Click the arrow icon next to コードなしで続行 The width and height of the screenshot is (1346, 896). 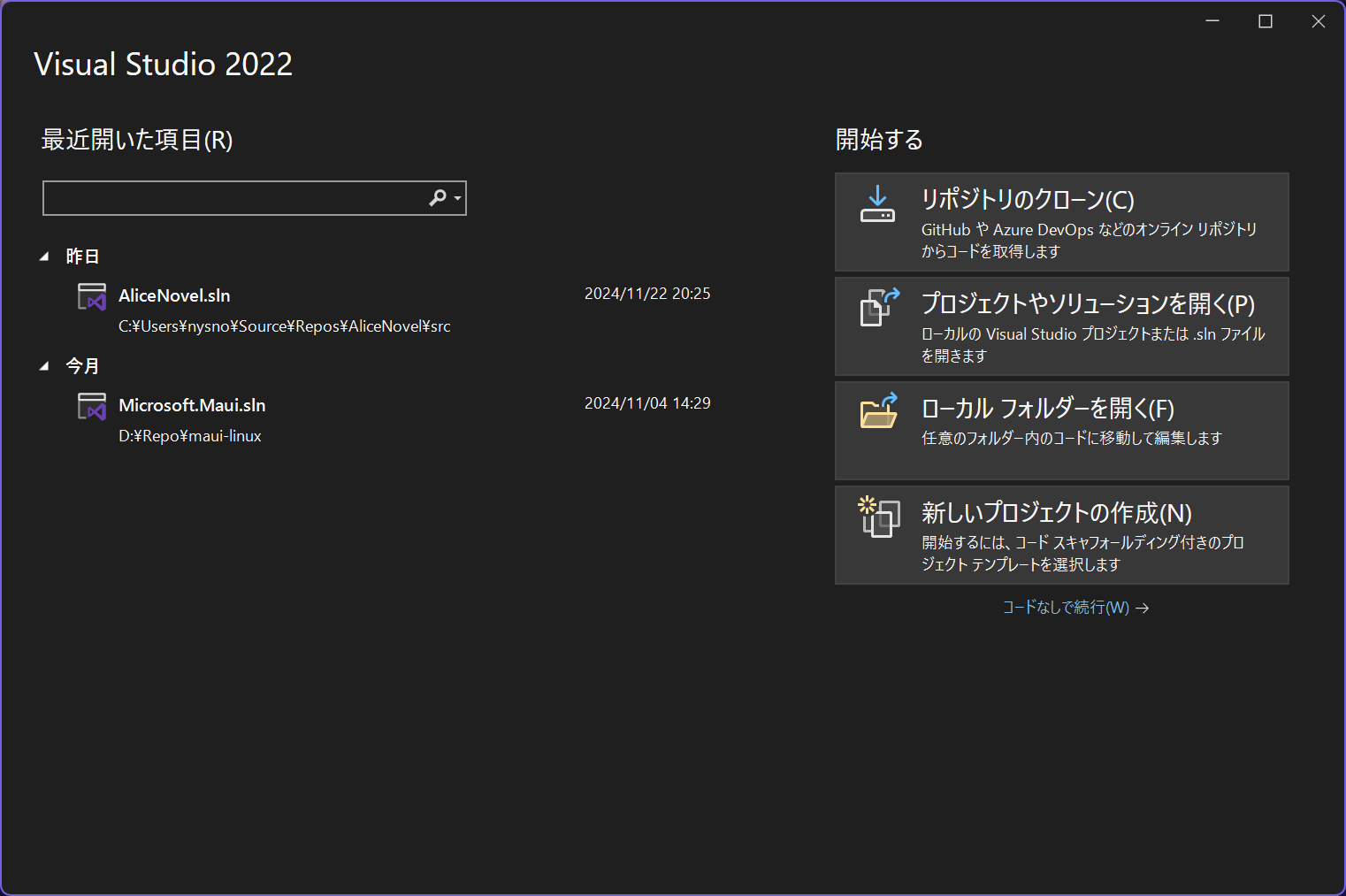coord(1143,608)
